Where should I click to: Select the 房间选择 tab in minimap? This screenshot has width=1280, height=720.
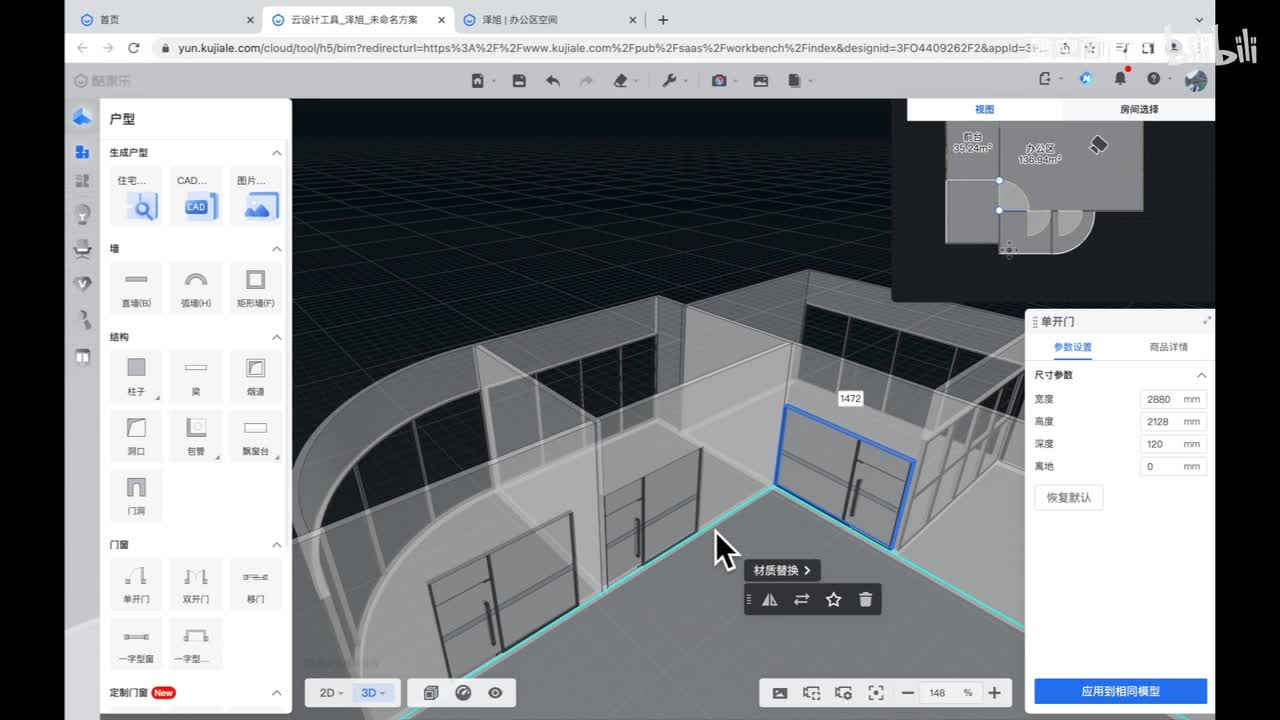(1139, 110)
